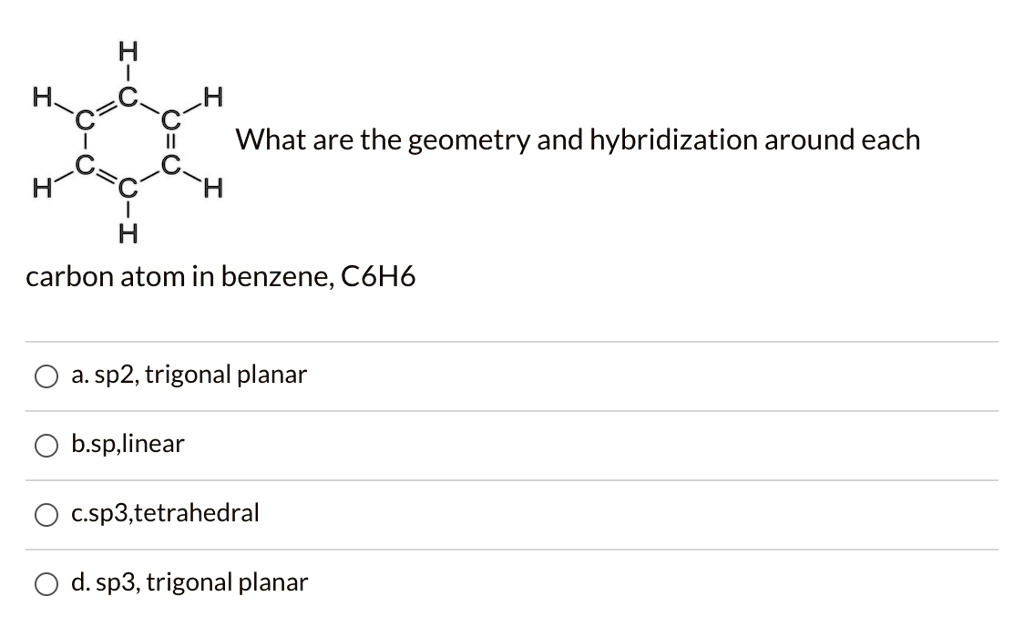Click the 'a. sp2, trigonal planar' answer text
Viewport: 1024px width, 638px height.
pyautogui.click(x=189, y=376)
